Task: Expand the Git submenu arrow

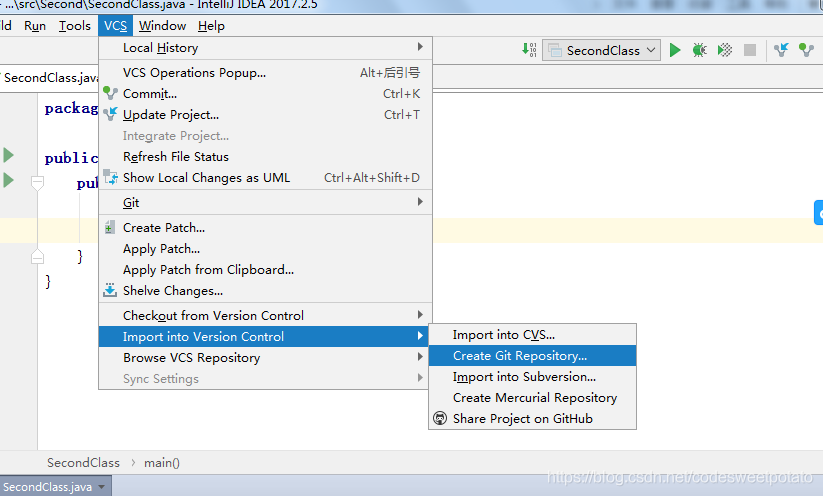Action: pos(420,202)
